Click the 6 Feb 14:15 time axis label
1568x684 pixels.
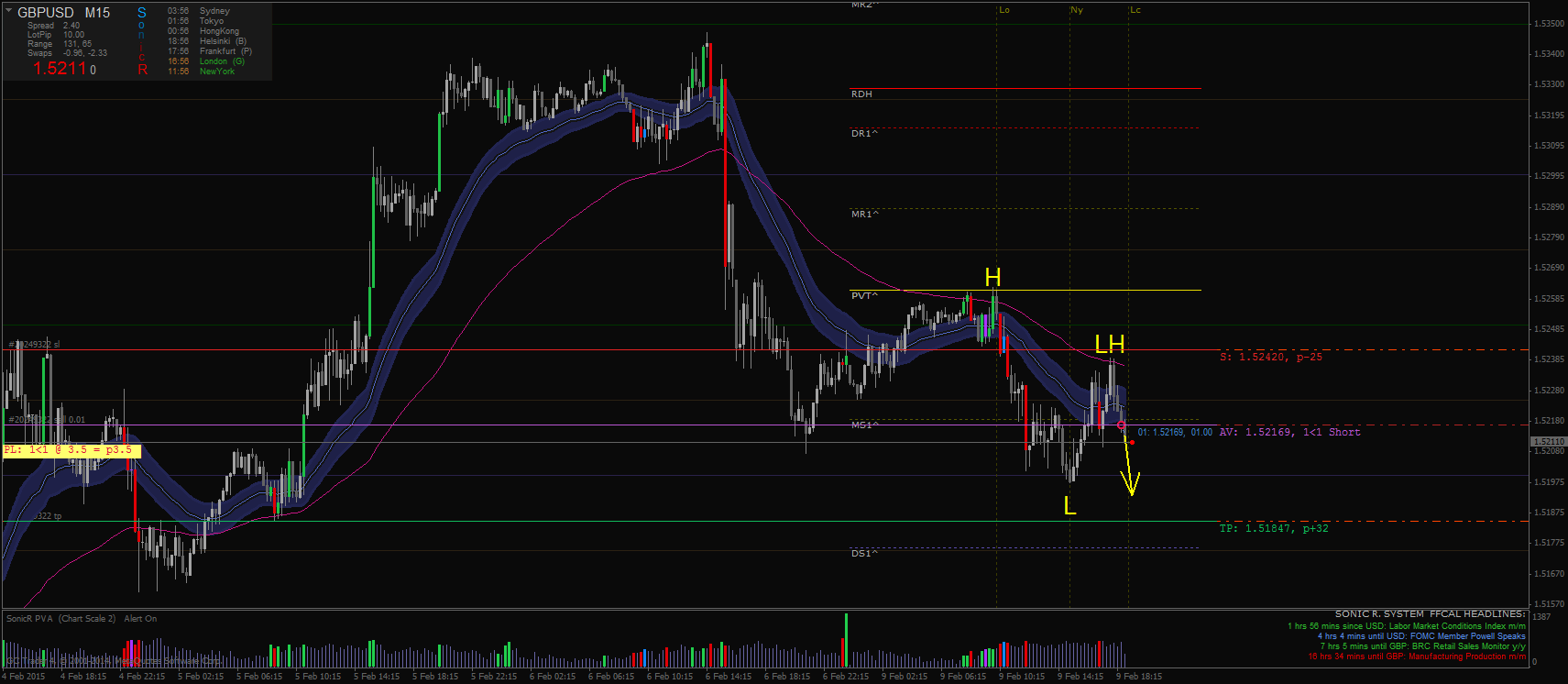pyautogui.click(x=728, y=677)
